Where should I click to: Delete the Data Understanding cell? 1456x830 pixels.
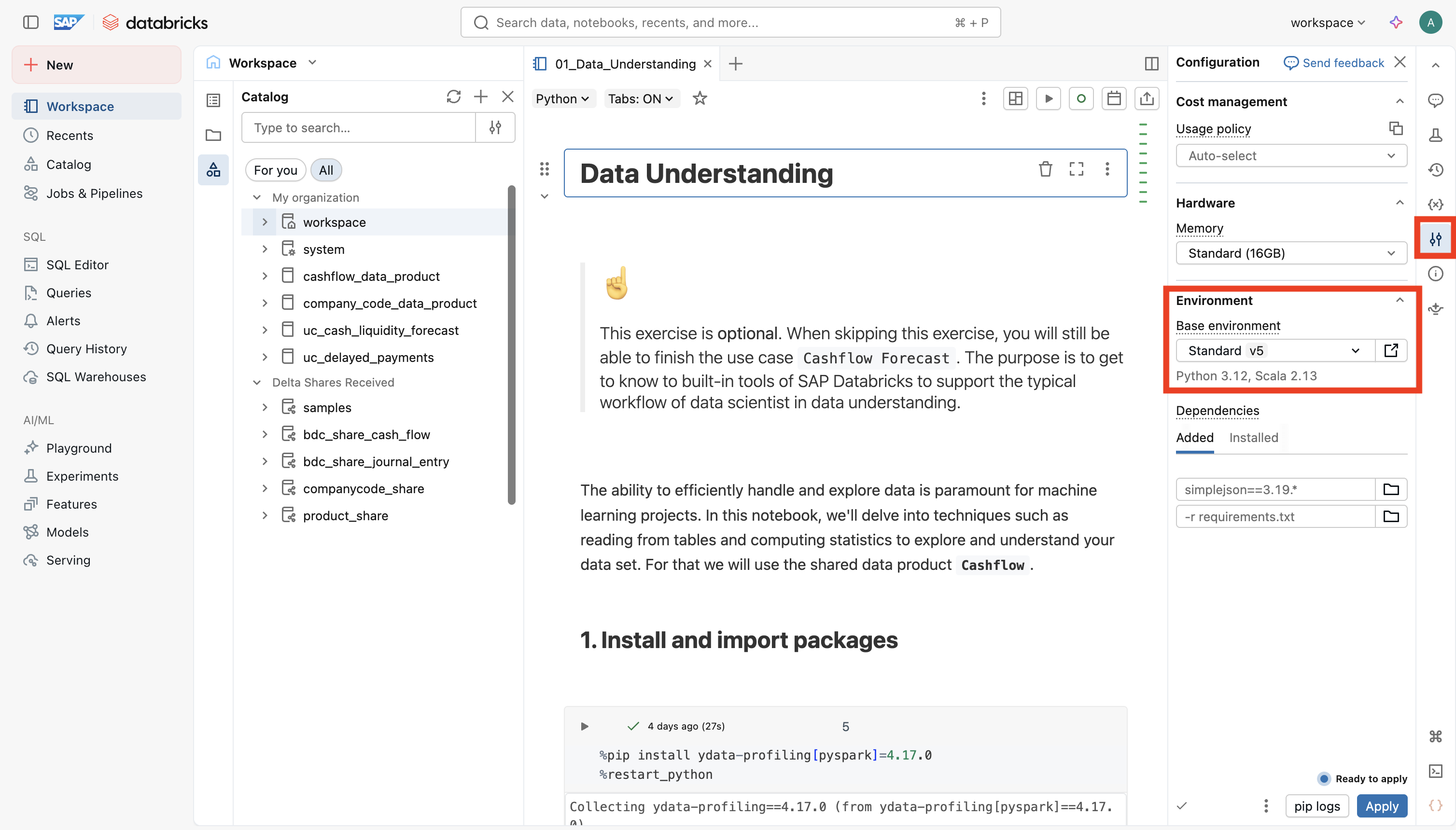[x=1045, y=169]
